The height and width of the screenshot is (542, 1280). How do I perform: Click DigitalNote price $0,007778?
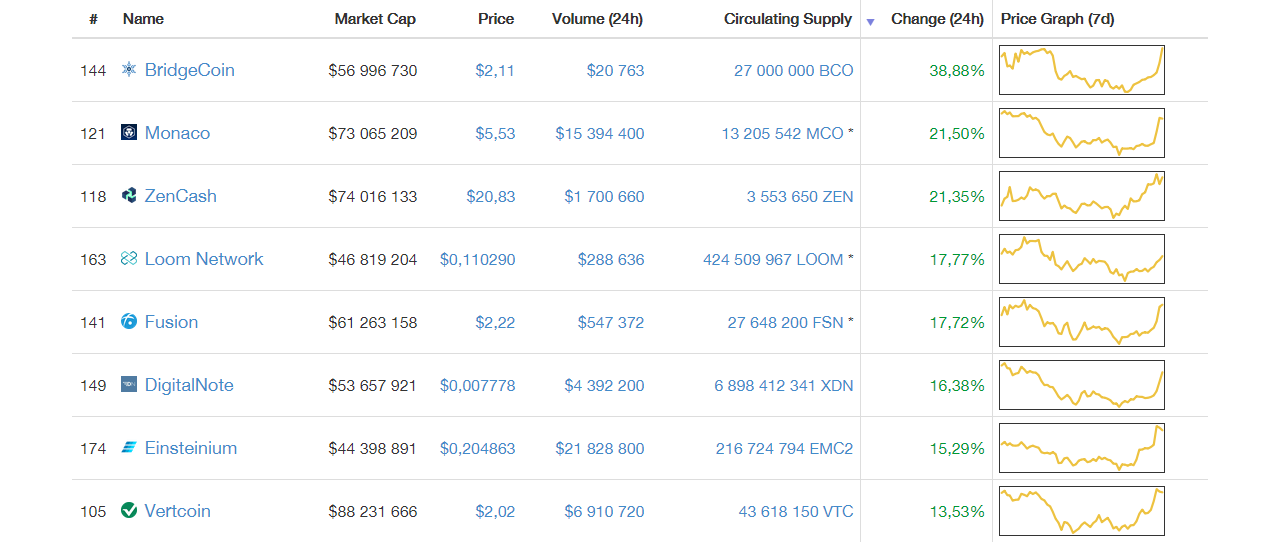pyautogui.click(x=478, y=385)
